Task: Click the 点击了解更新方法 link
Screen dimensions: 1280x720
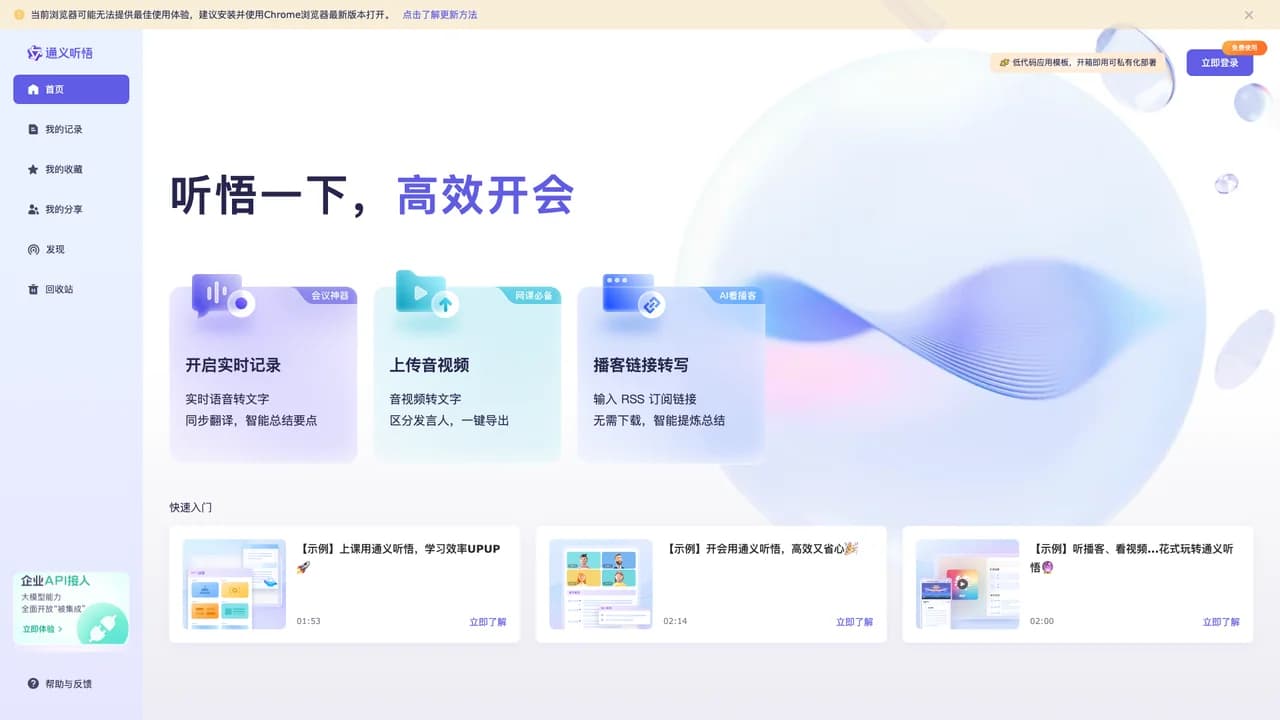Action: (x=440, y=15)
